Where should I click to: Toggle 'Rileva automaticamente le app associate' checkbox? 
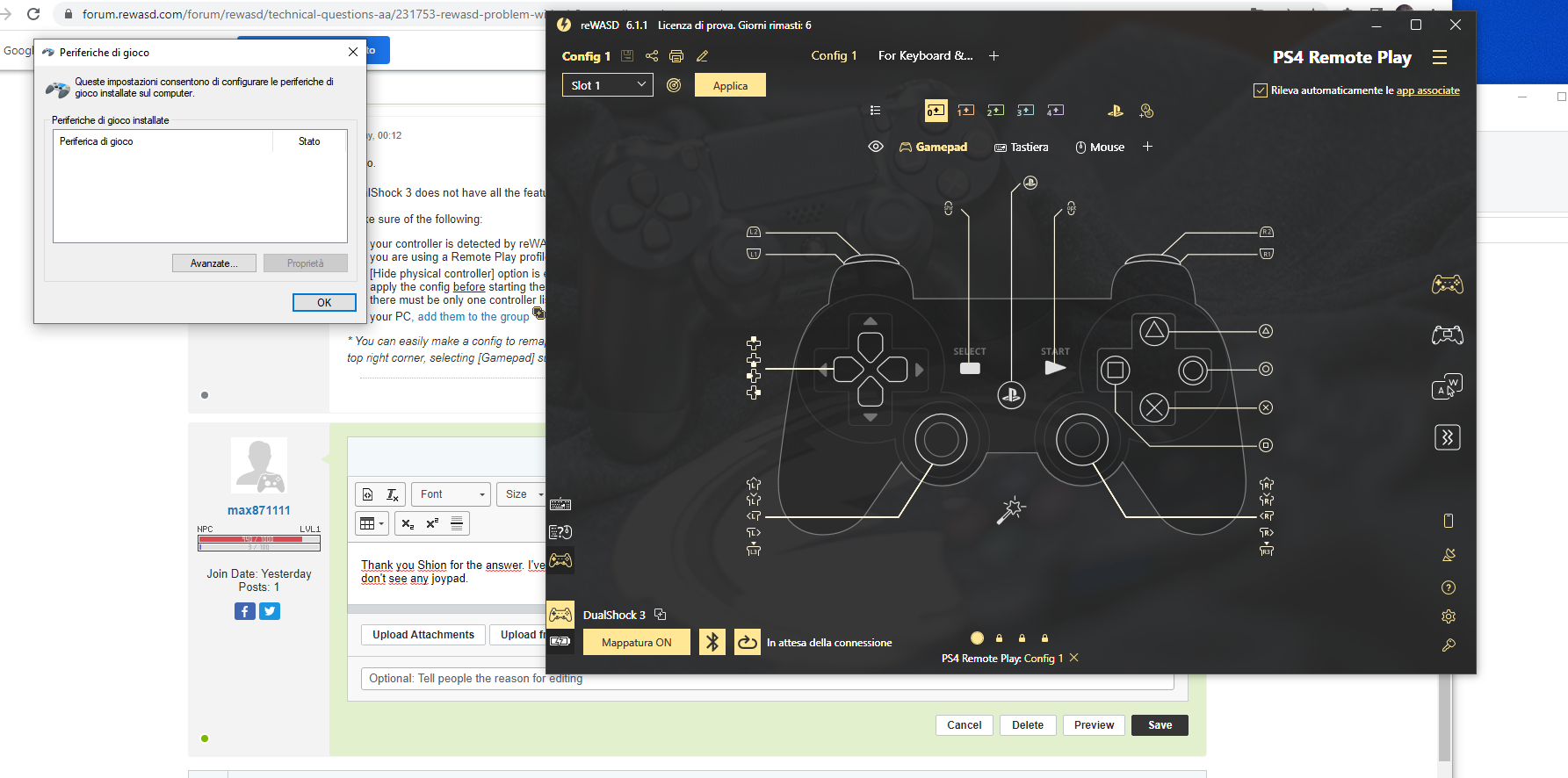(1261, 90)
